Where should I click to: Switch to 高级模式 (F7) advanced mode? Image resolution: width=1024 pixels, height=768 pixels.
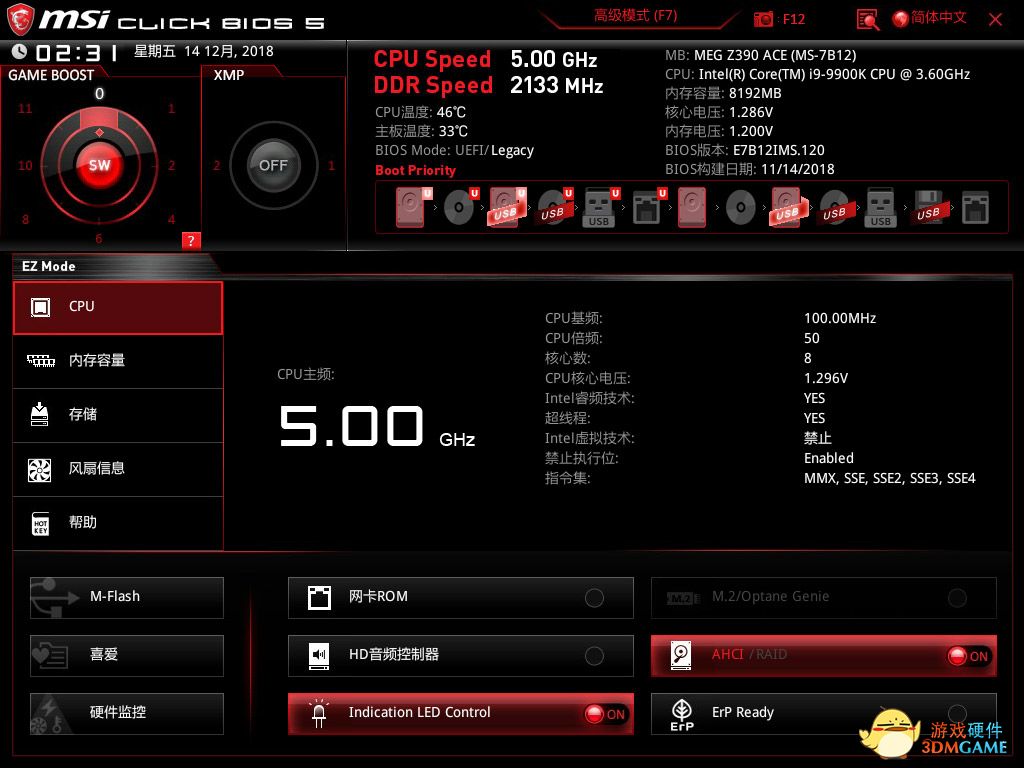pyautogui.click(x=635, y=16)
